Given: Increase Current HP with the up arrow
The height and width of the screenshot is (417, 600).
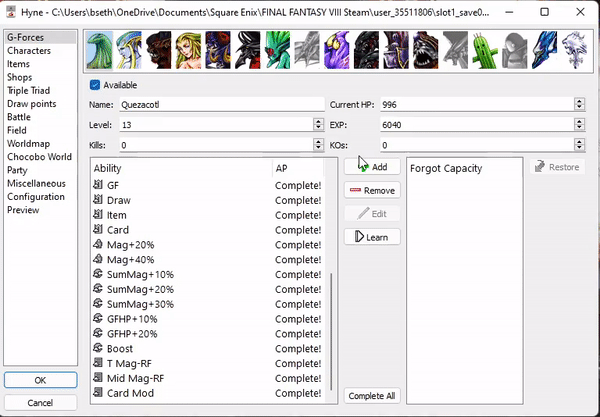Looking at the screenshot, I should 579,101.
